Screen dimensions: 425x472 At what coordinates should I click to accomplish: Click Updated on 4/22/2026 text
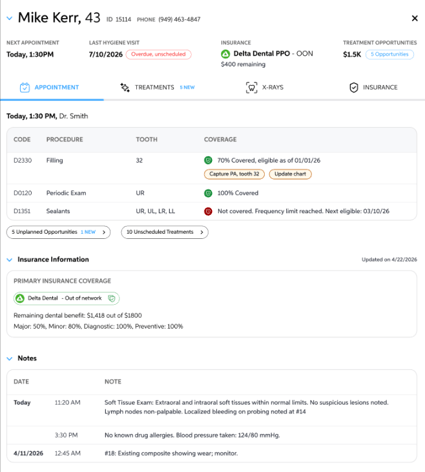point(389,260)
